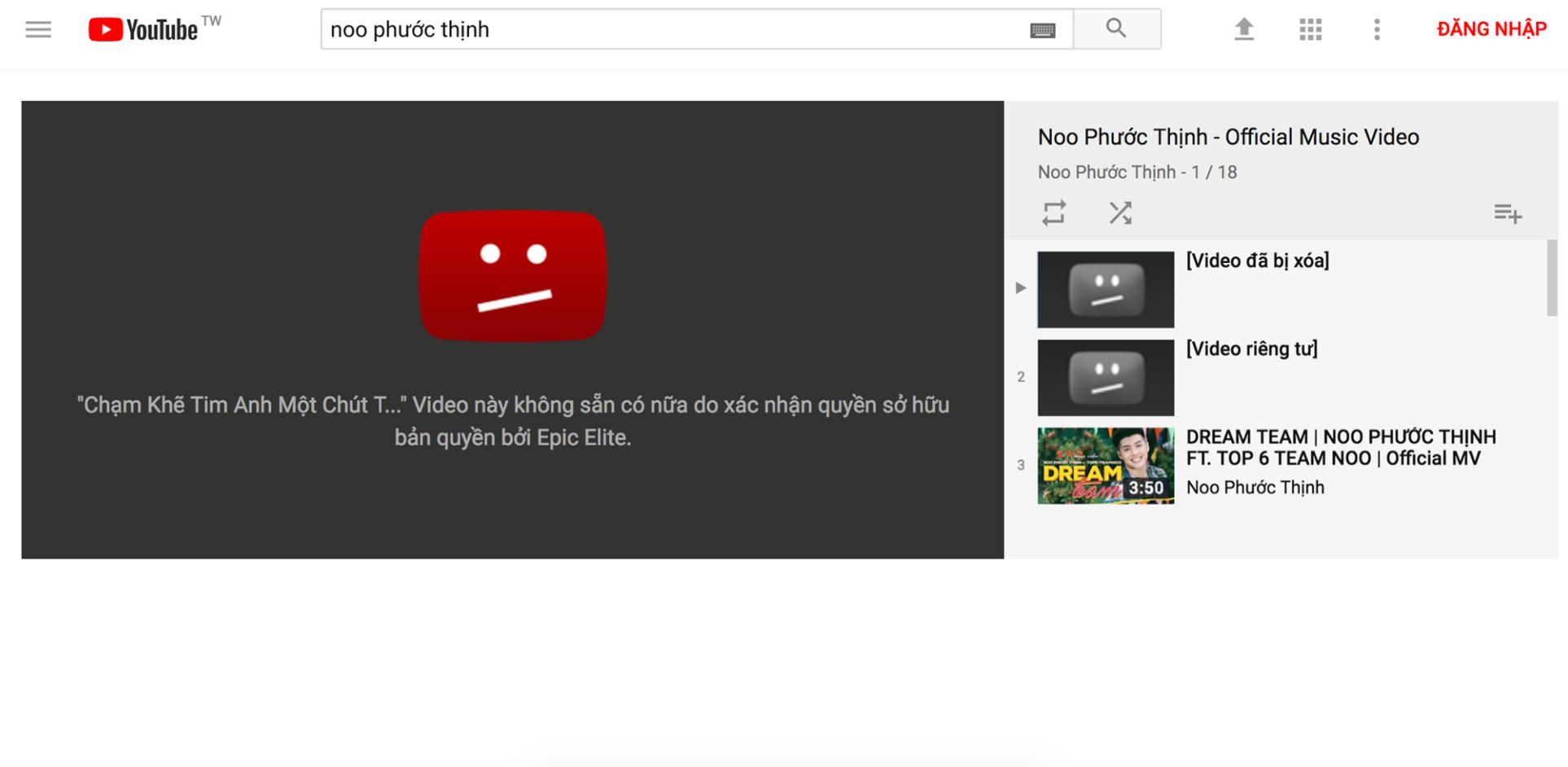The width and height of the screenshot is (1568, 767).
Task: Enable loop for the playlist
Action: 1053,213
